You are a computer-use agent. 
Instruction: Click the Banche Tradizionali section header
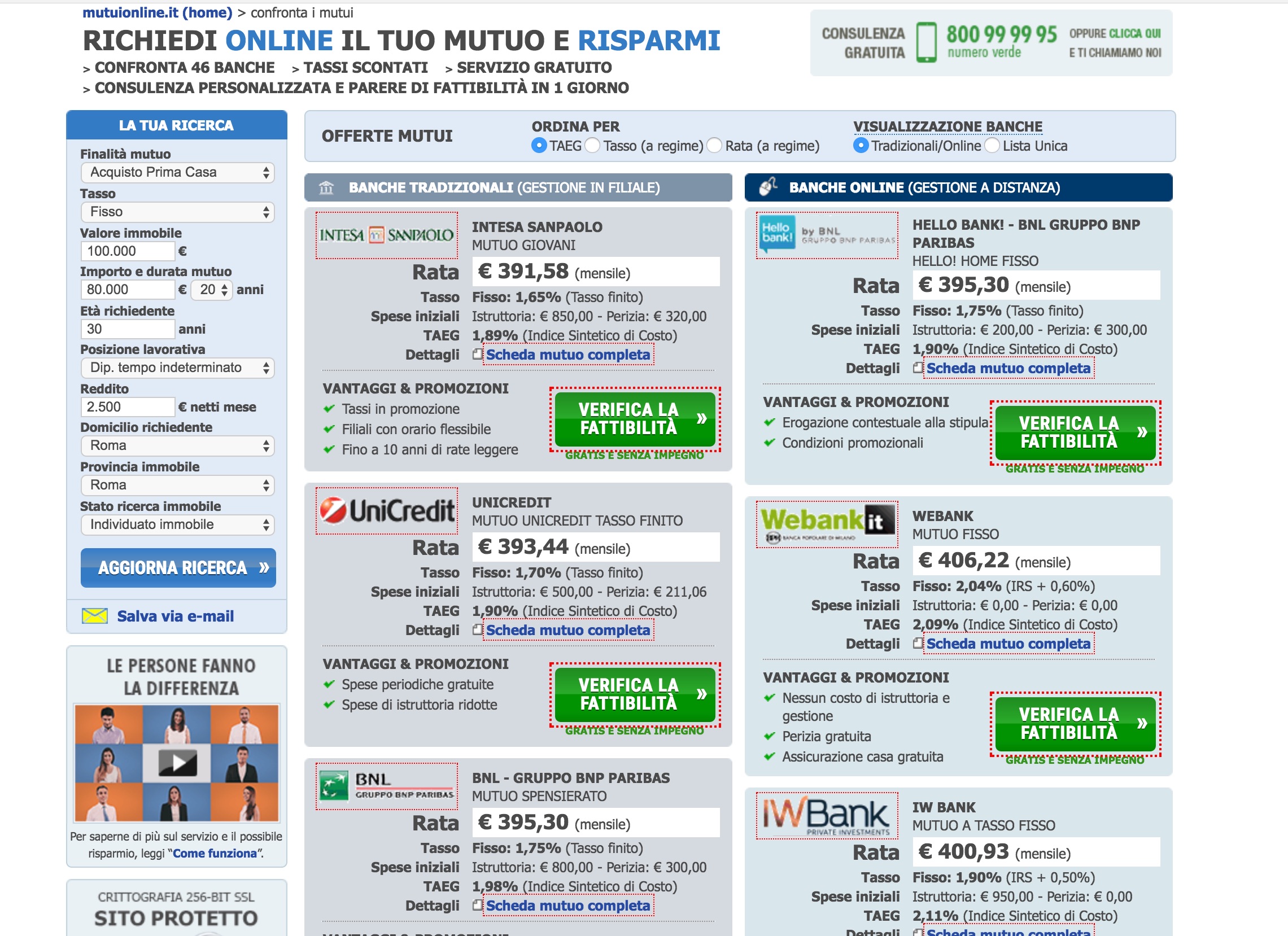coord(518,187)
